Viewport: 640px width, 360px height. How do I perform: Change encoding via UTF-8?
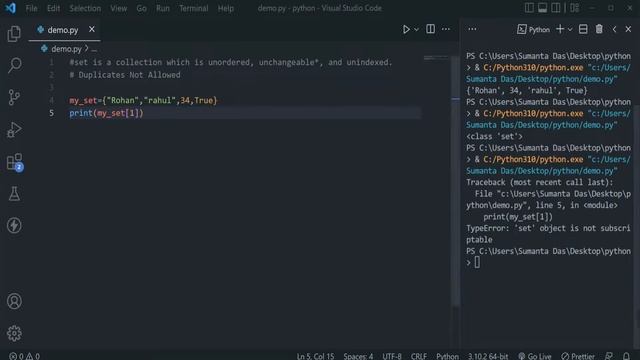(392, 356)
